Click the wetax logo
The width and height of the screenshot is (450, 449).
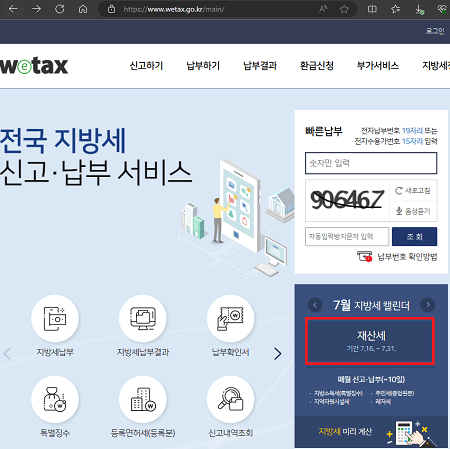tap(34, 66)
